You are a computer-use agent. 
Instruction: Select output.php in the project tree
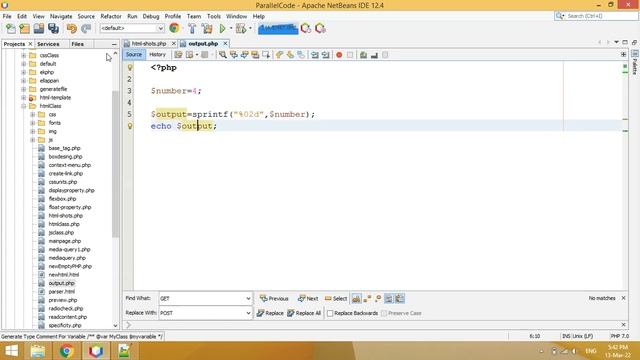coord(61,283)
